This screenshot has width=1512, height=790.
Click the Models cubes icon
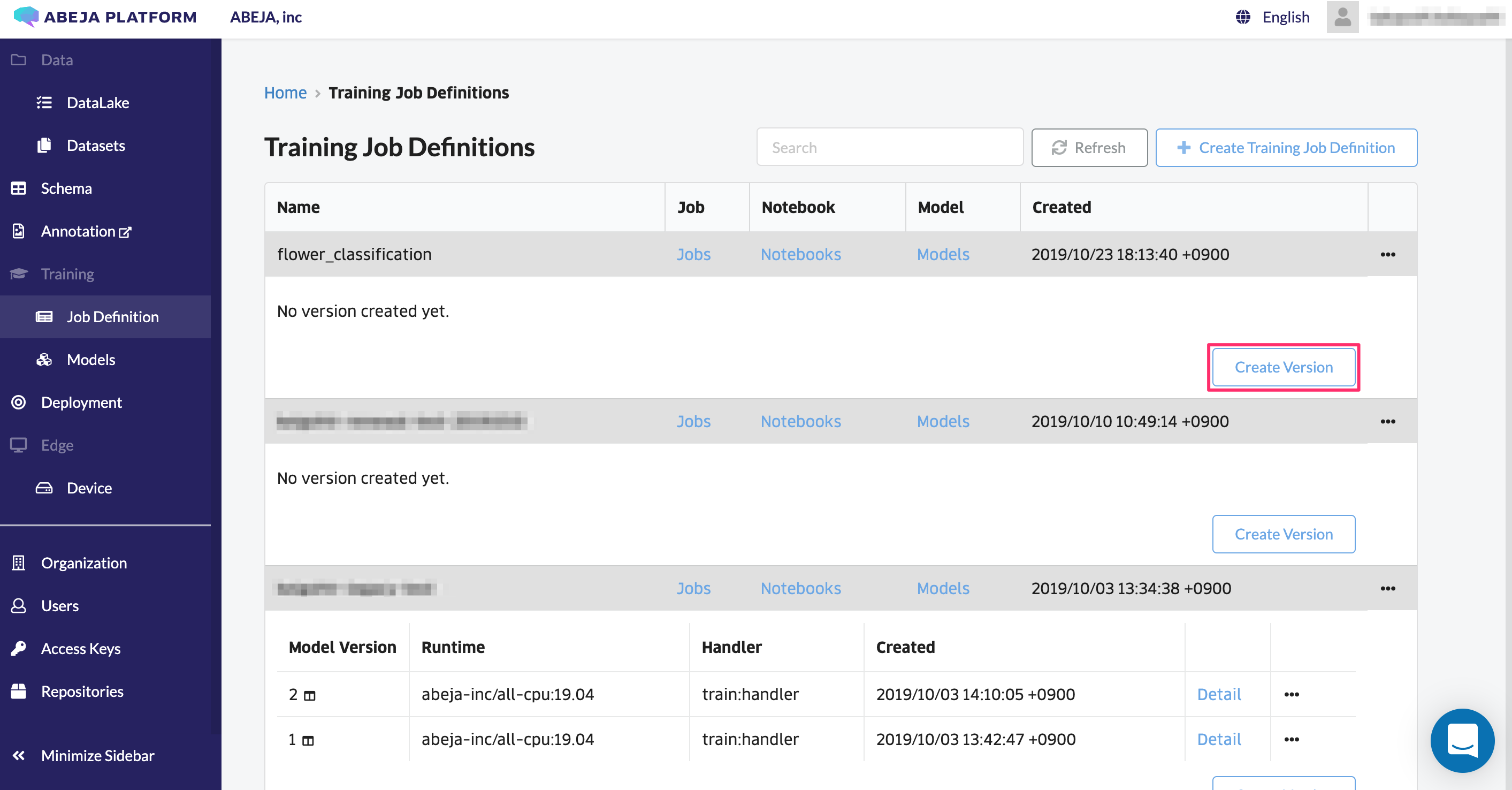pyautogui.click(x=44, y=360)
